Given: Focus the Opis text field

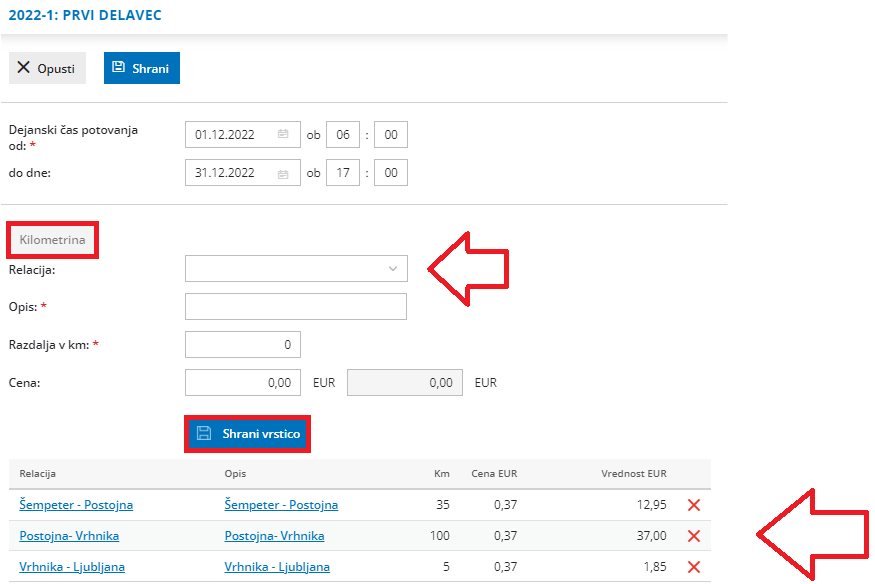Looking at the screenshot, I should click(296, 306).
